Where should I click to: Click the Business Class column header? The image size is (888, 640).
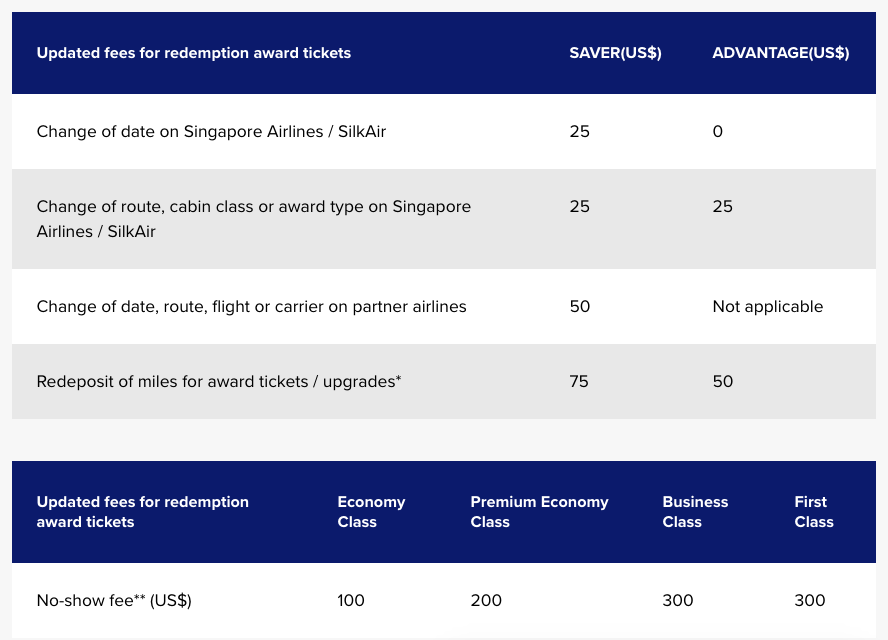coord(695,511)
